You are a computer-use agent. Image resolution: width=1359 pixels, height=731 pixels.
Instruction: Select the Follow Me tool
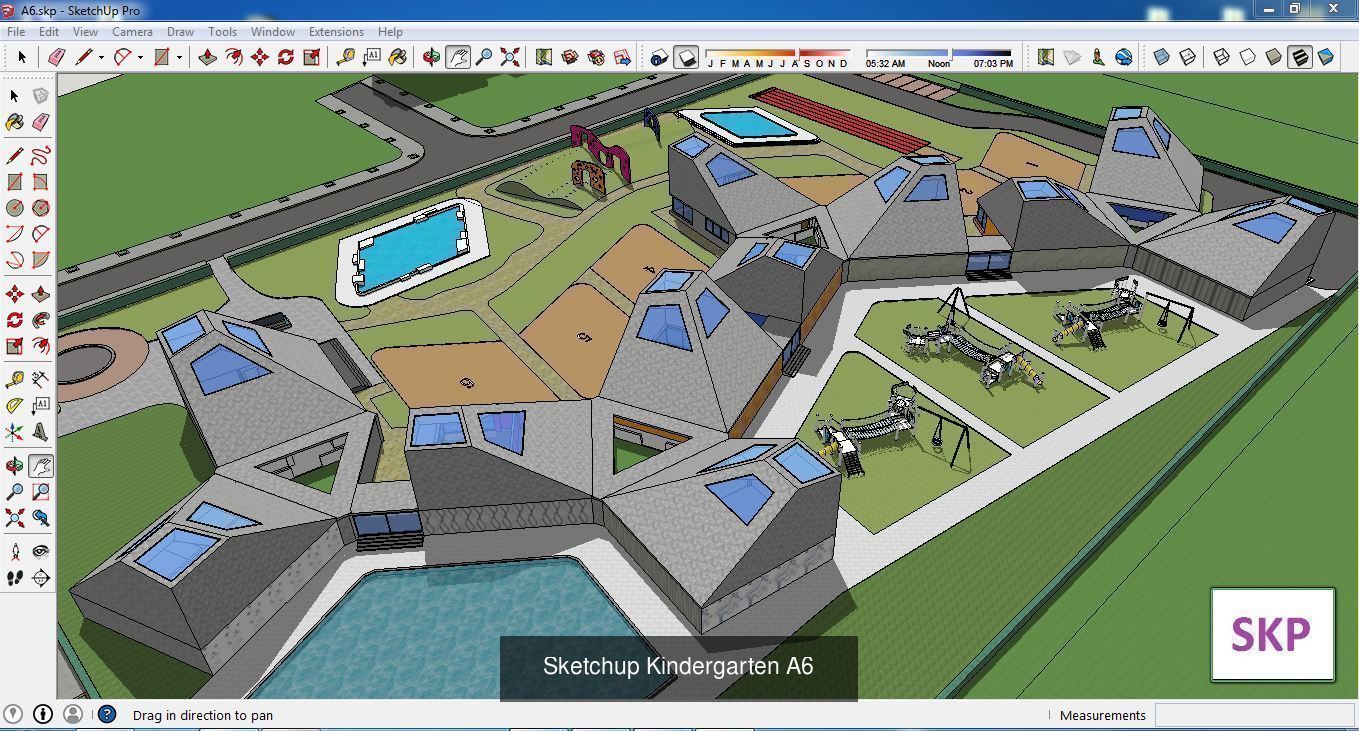(40, 320)
